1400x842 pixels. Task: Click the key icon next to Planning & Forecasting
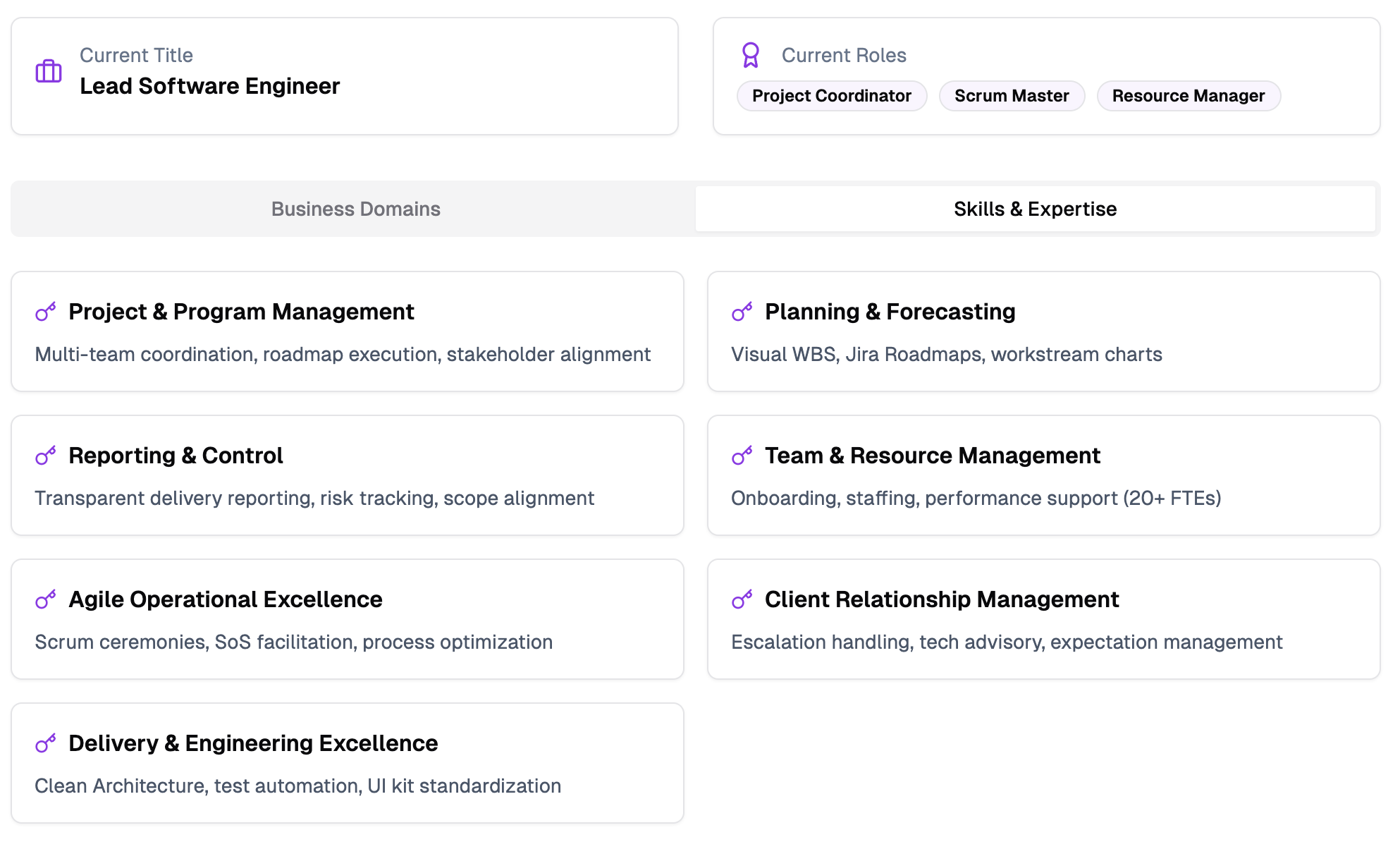742,312
